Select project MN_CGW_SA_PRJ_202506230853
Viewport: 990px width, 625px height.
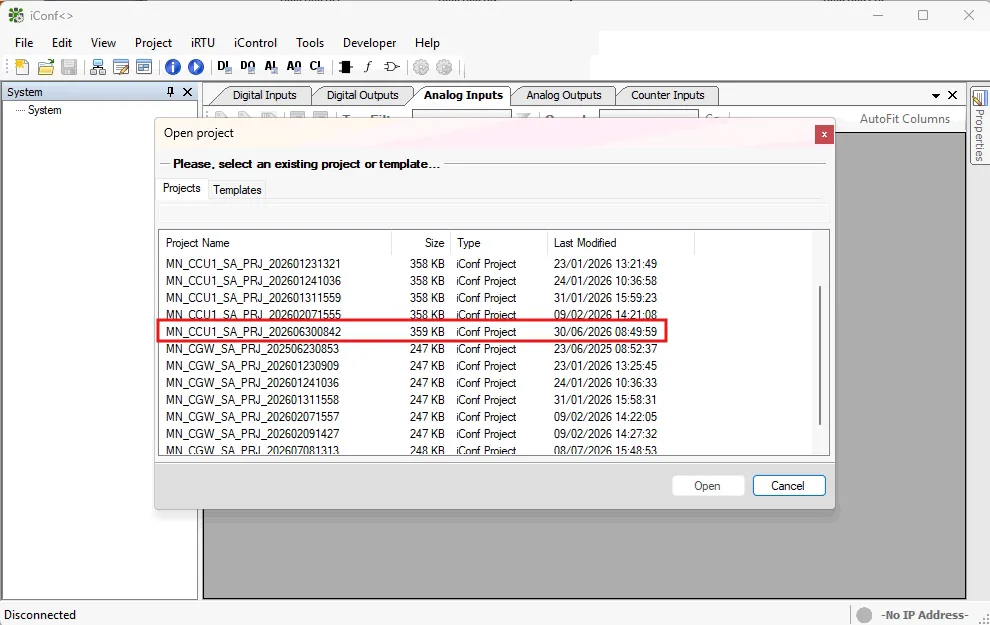point(411,348)
